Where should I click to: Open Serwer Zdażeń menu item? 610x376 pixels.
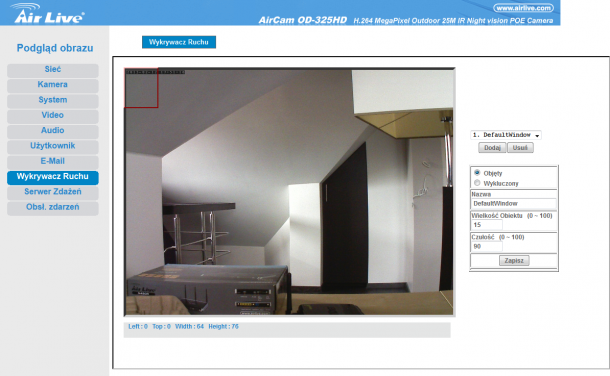tap(53, 192)
